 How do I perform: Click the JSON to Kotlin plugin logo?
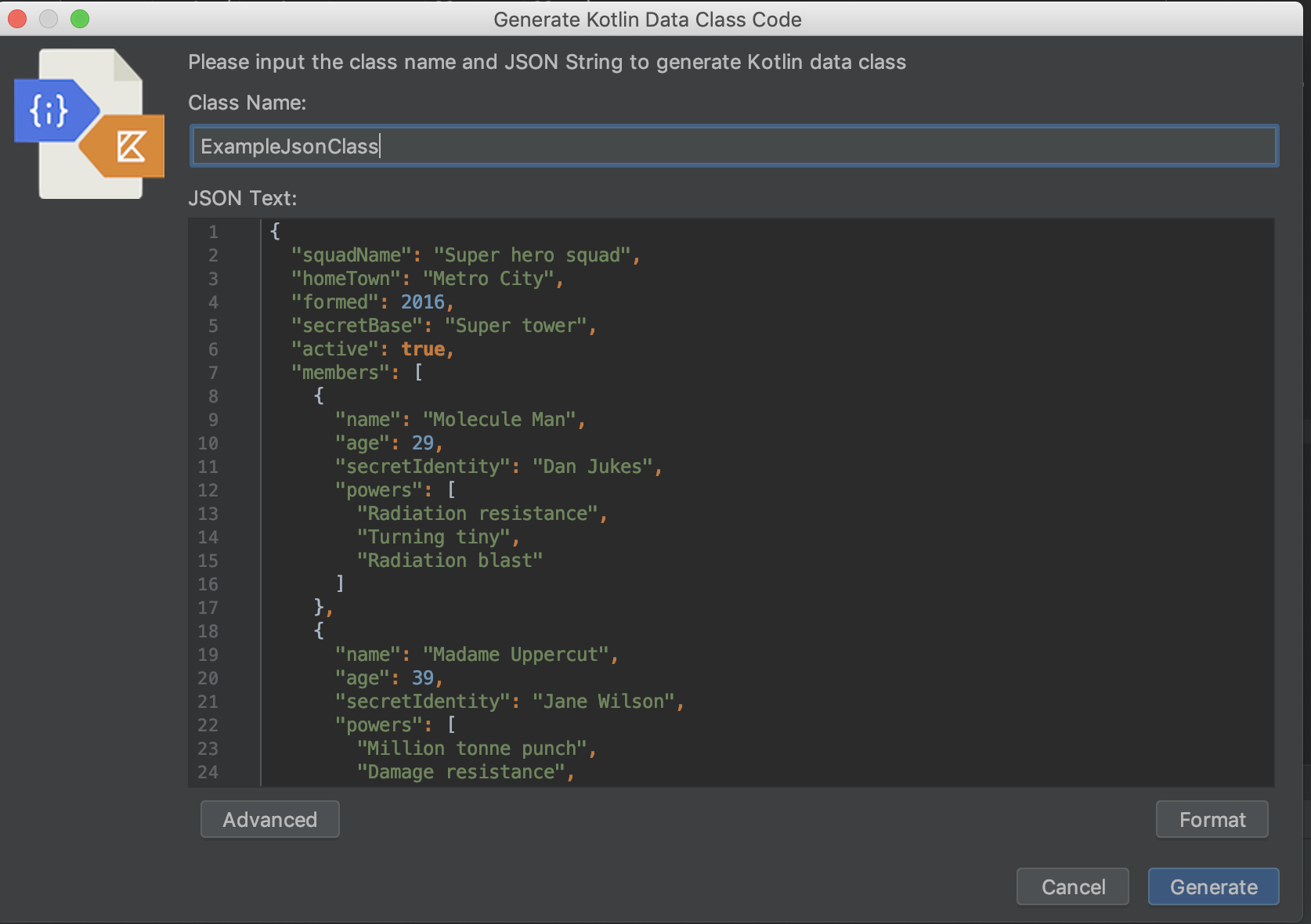89,124
